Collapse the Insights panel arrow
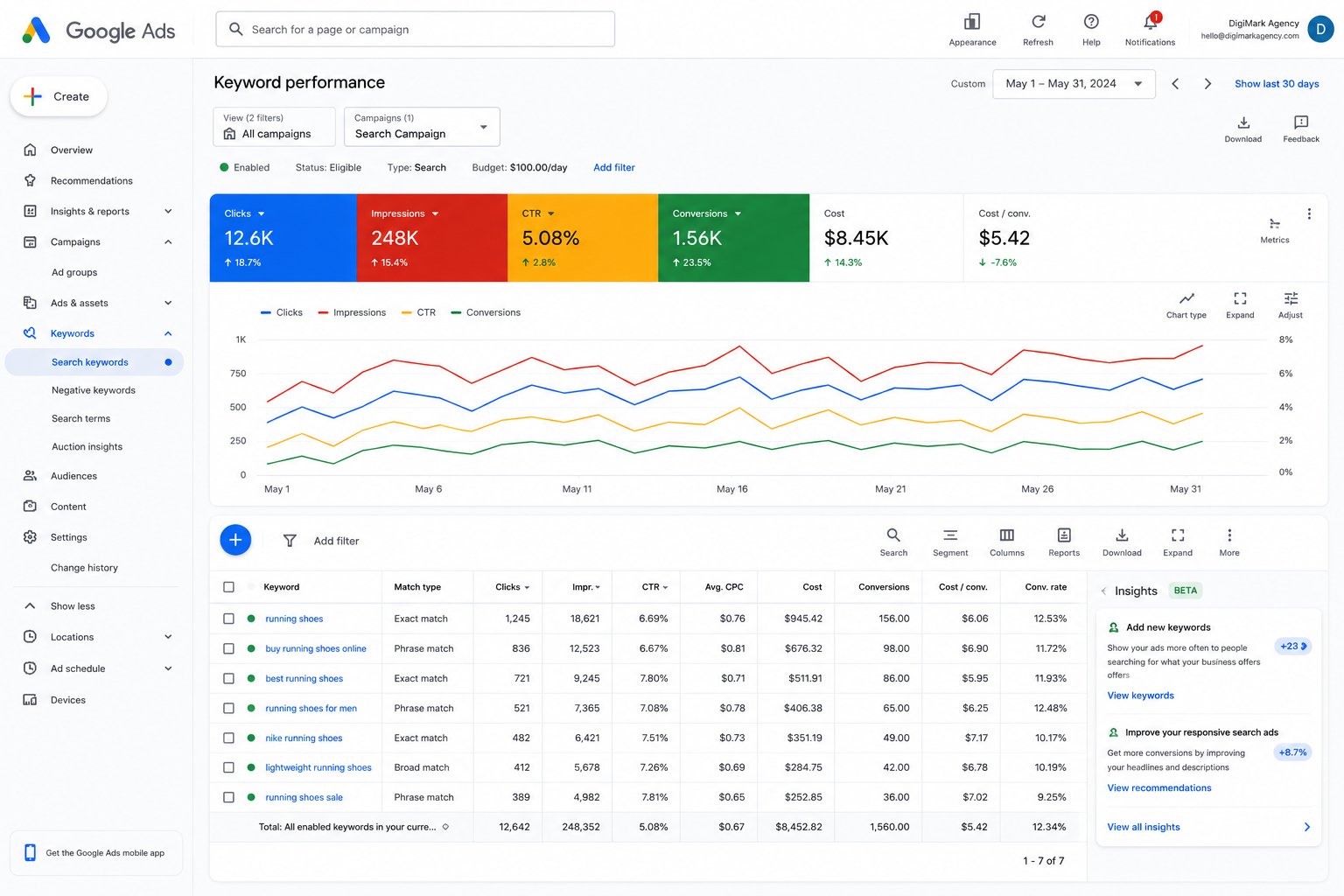The width and height of the screenshot is (1344, 896). coord(1103,591)
